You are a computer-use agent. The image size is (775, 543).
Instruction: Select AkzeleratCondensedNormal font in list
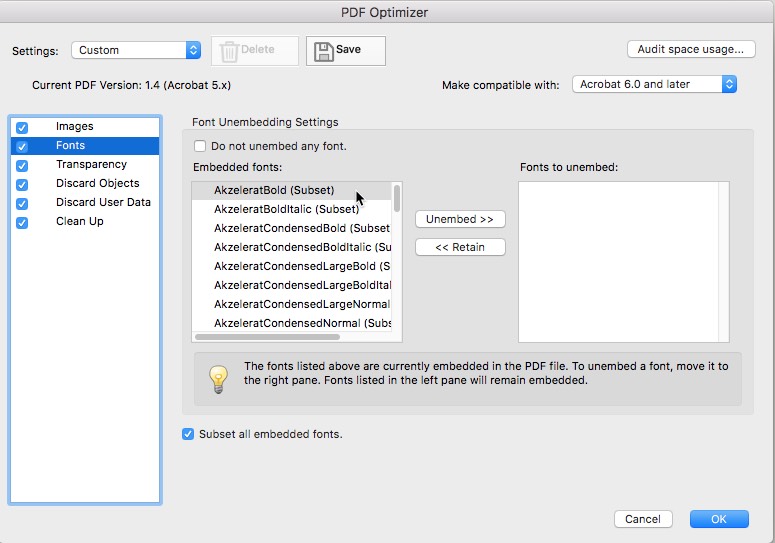[302, 323]
